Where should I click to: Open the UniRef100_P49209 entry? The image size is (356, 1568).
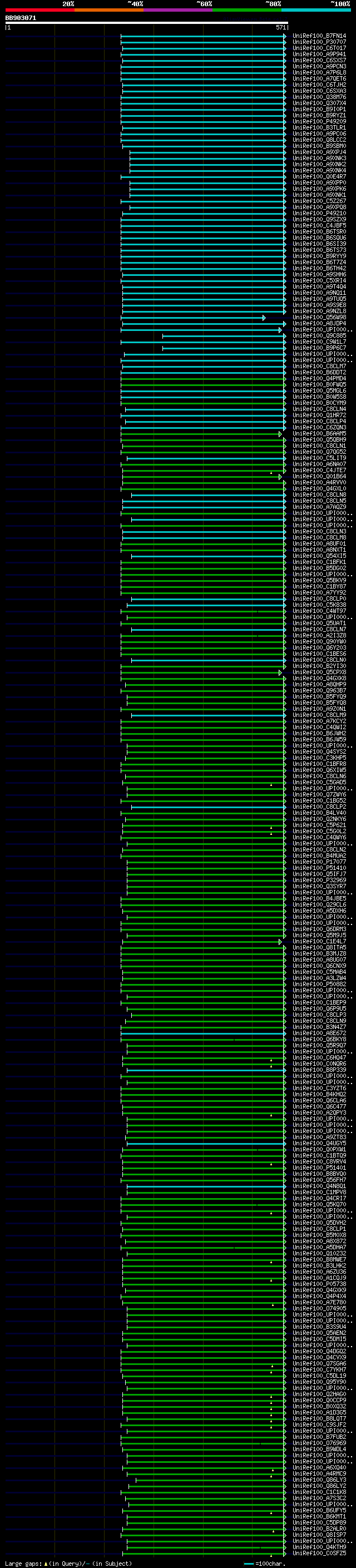[319, 122]
